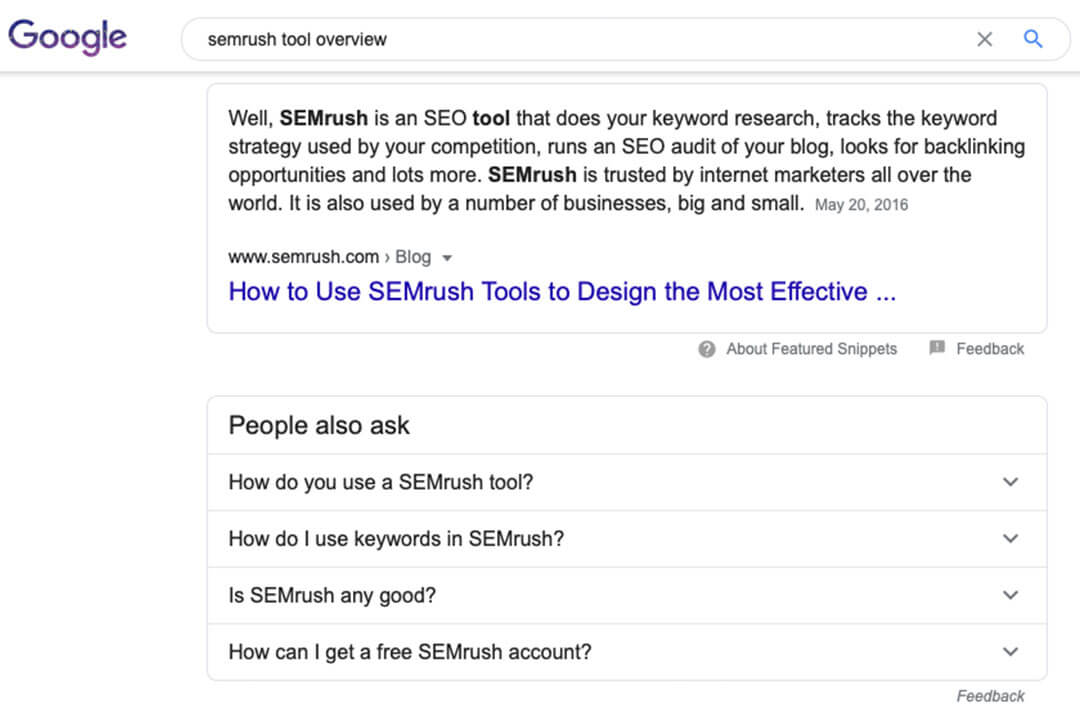
Task: Click the 'May 20, 2016' snippet date
Action: 861,205
